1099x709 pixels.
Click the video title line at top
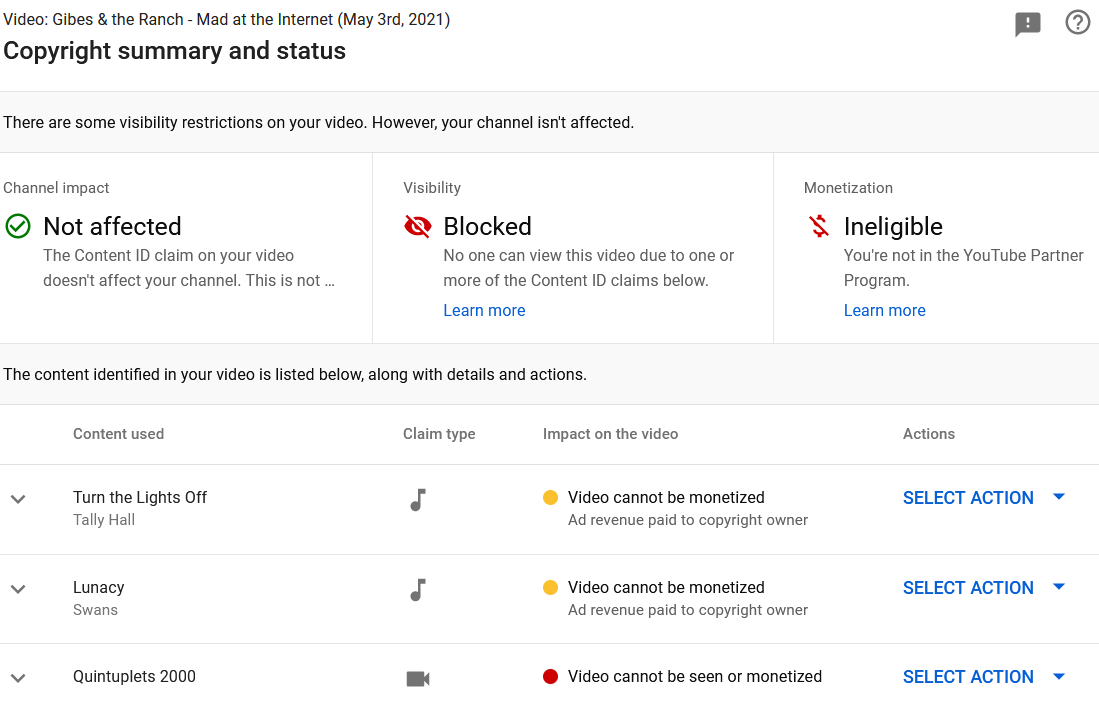click(x=226, y=20)
